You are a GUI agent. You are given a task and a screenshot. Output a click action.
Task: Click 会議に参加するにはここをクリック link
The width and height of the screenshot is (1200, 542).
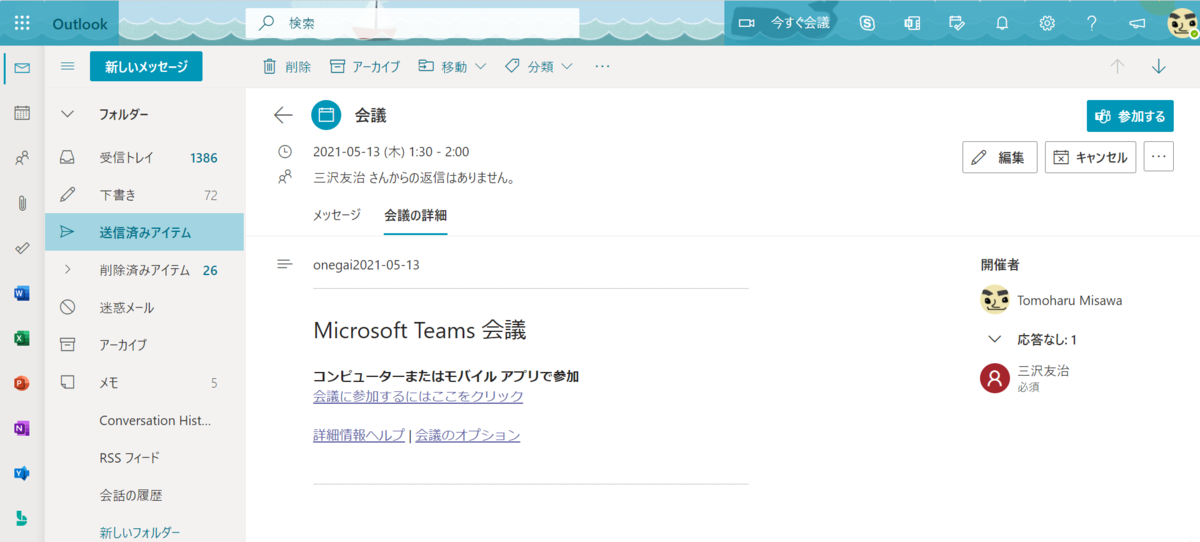[x=418, y=396]
